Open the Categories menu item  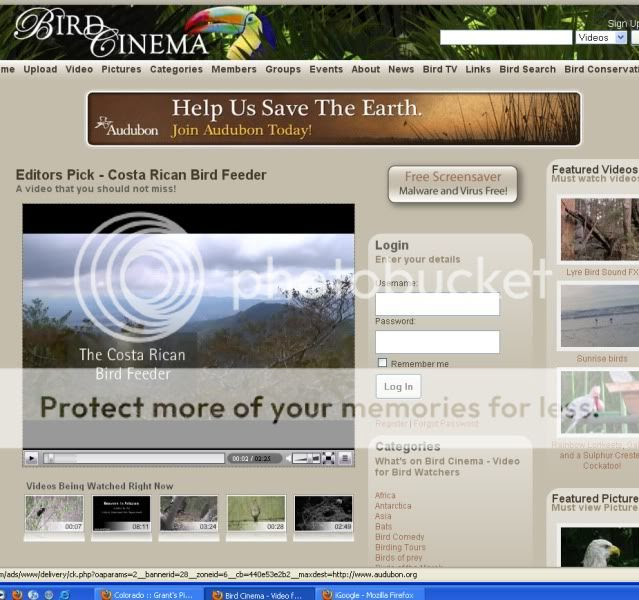tap(176, 69)
